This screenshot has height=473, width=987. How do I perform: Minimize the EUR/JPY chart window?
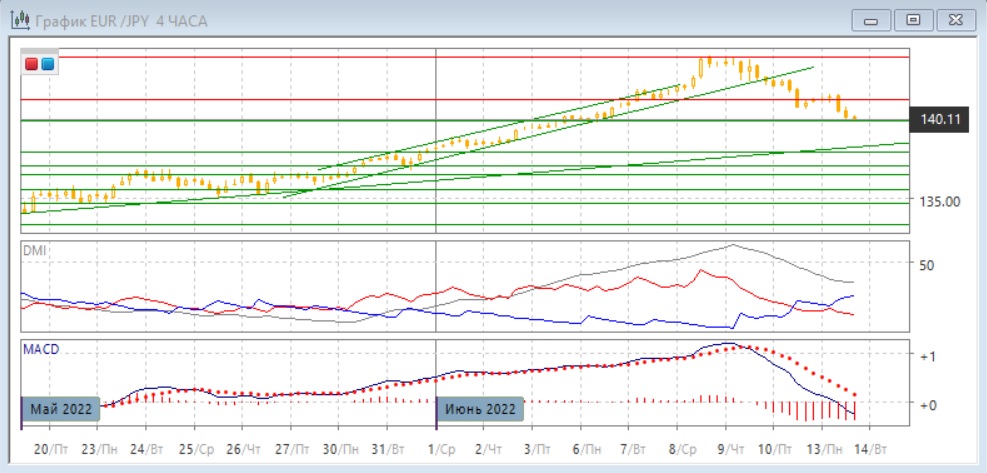871,20
